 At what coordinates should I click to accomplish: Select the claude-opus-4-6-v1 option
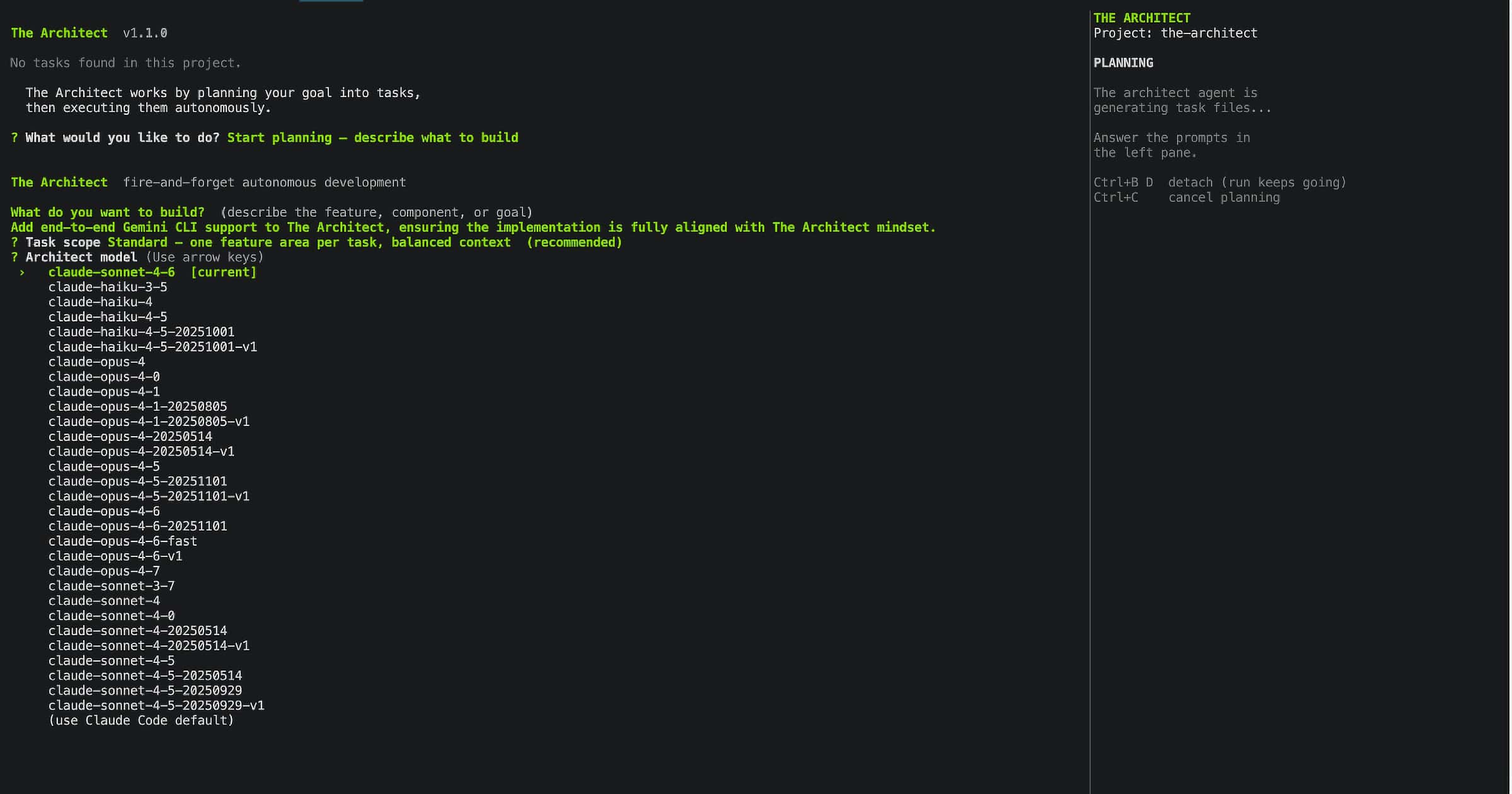tap(115, 556)
